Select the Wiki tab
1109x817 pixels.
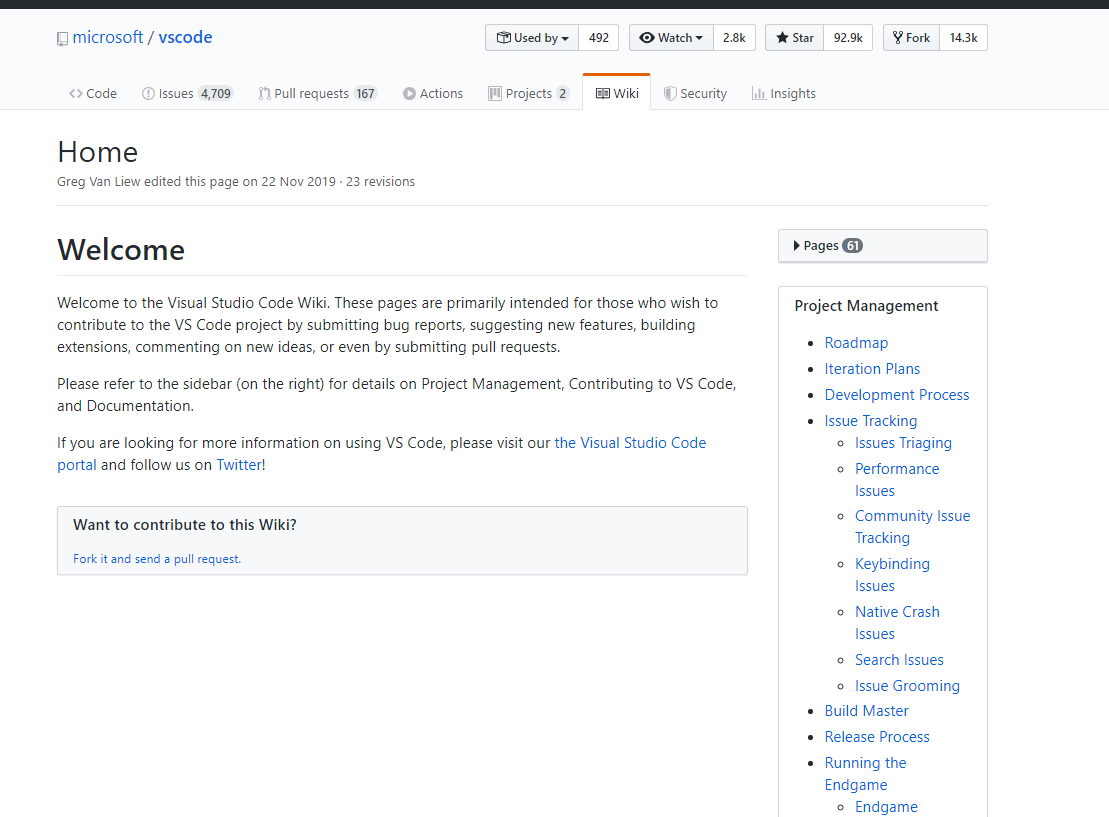(617, 93)
